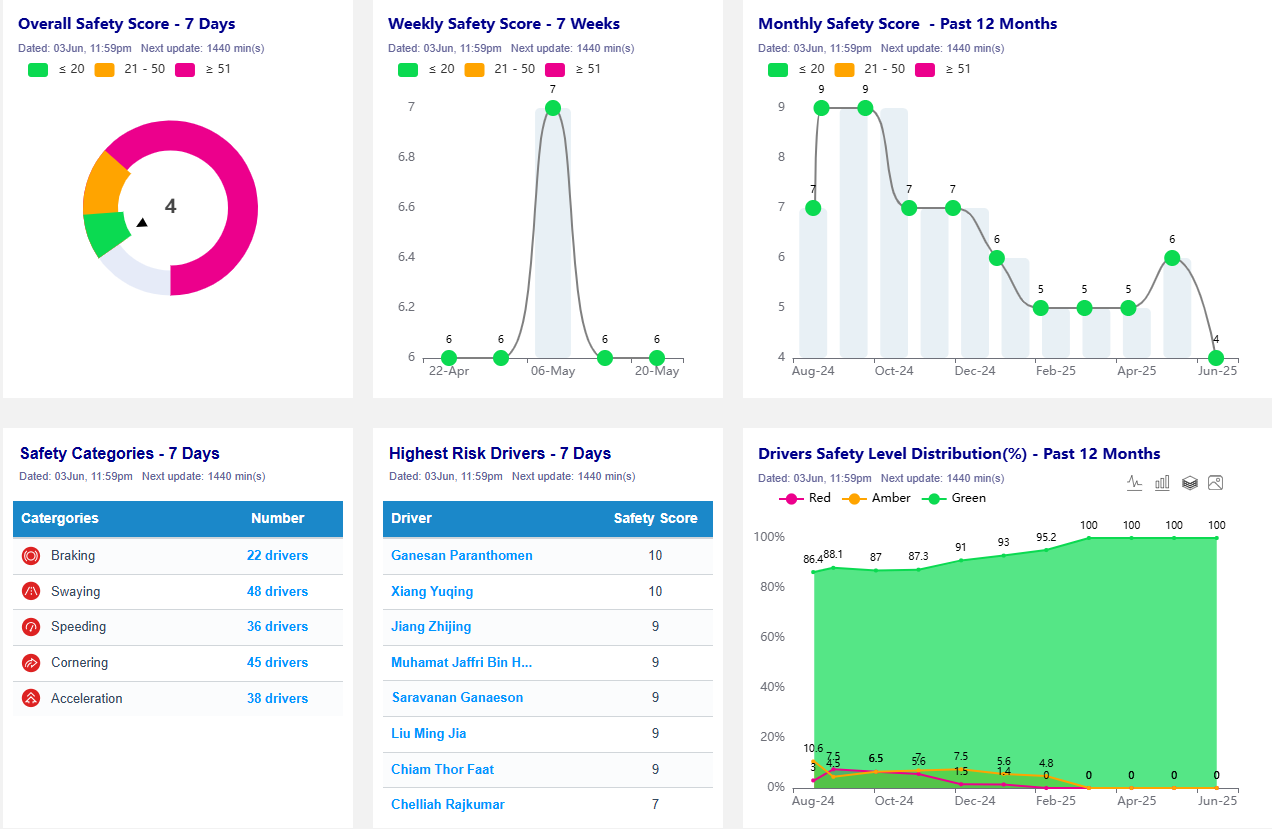The width and height of the screenshot is (1272, 829).
Task: Click the Safety Score column header
Action: (x=655, y=519)
